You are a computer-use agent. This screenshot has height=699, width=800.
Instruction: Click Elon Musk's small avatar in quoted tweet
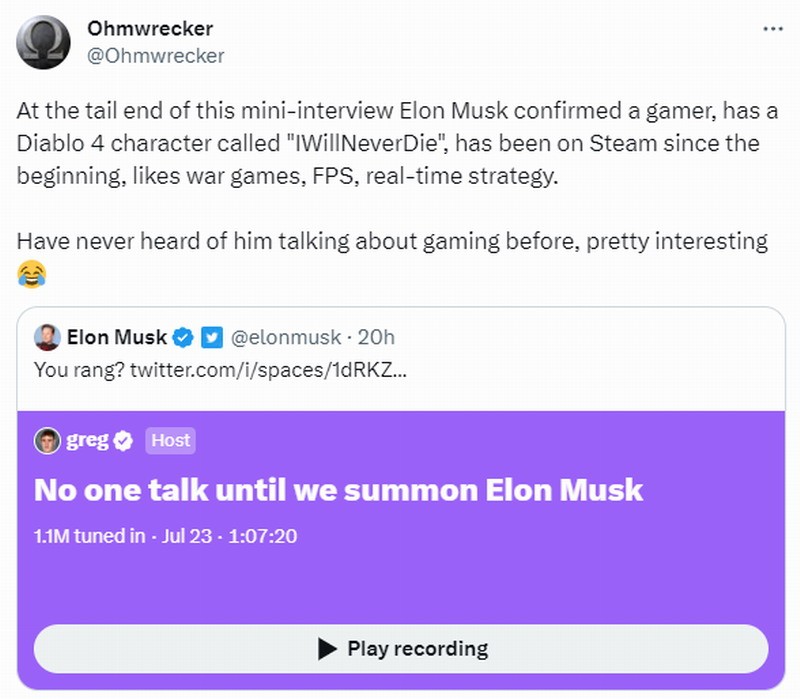[x=47, y=337]
